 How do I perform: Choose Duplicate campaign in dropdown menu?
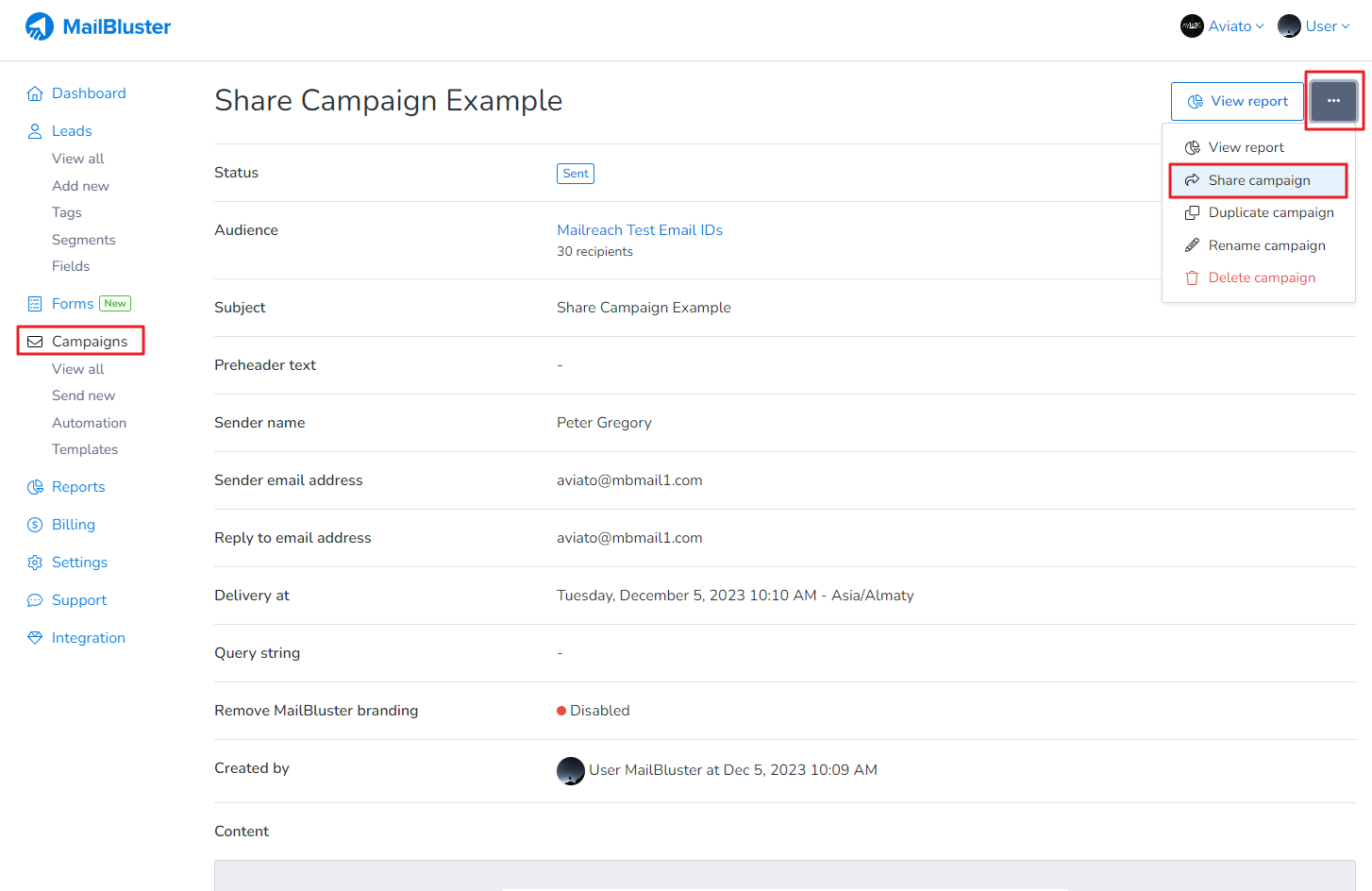[1270, 212]
